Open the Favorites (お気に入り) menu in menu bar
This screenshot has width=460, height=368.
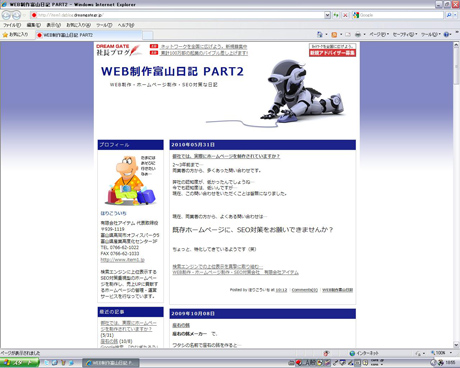(78, 25)
